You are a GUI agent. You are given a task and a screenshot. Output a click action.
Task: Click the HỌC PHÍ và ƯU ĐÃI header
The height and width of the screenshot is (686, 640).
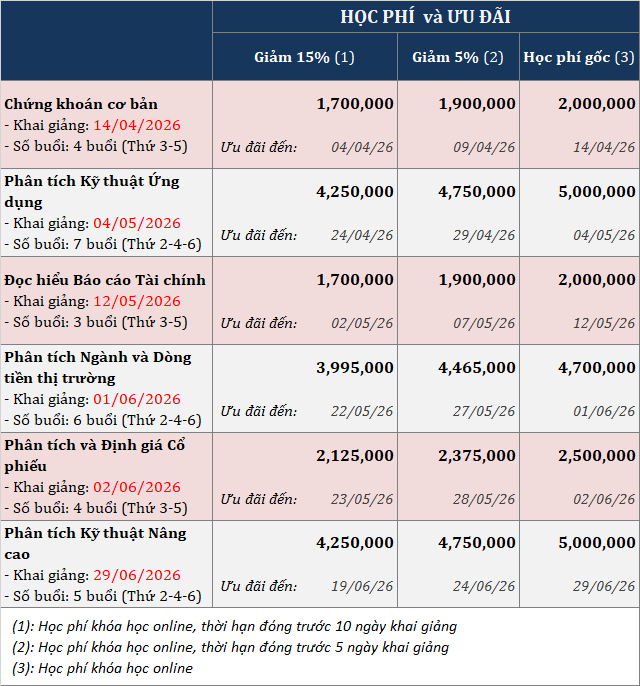point(425,17)
